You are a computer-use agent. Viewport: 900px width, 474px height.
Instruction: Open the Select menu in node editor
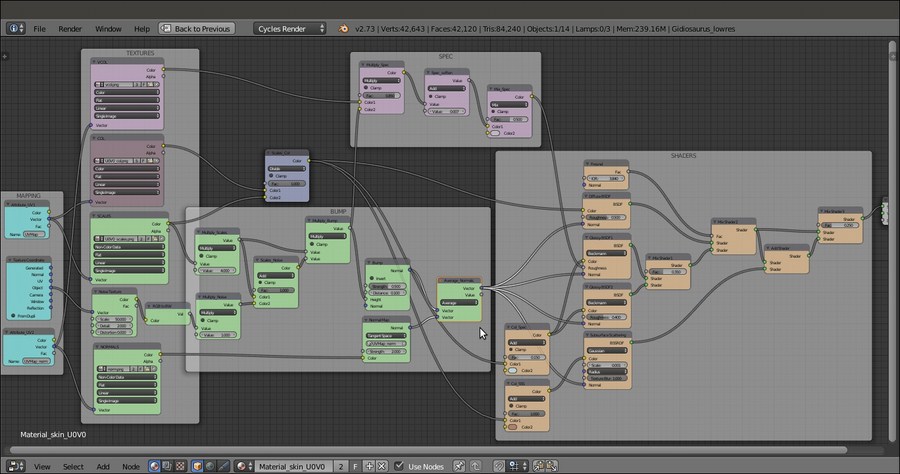click(73, 467)
